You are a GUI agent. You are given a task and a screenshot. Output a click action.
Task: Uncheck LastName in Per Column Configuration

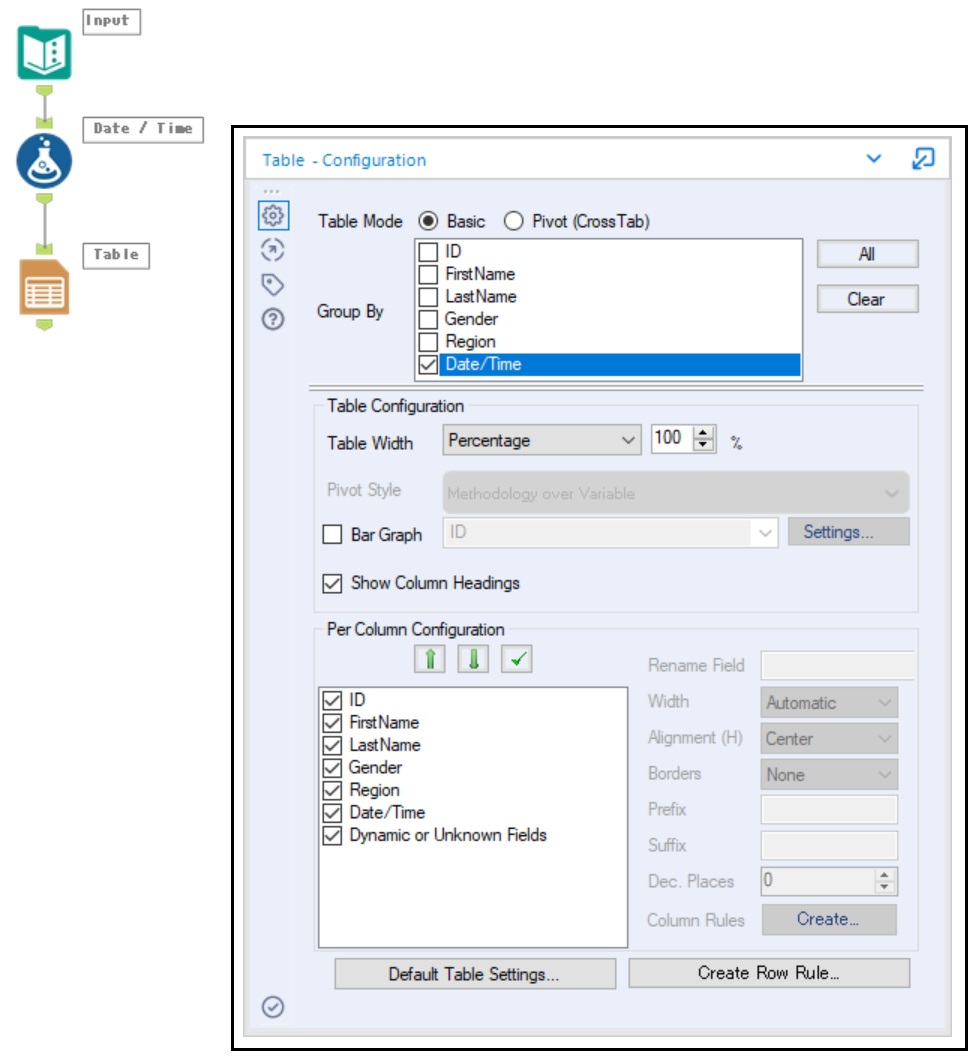pyautogui.click(x=333, y=745)
